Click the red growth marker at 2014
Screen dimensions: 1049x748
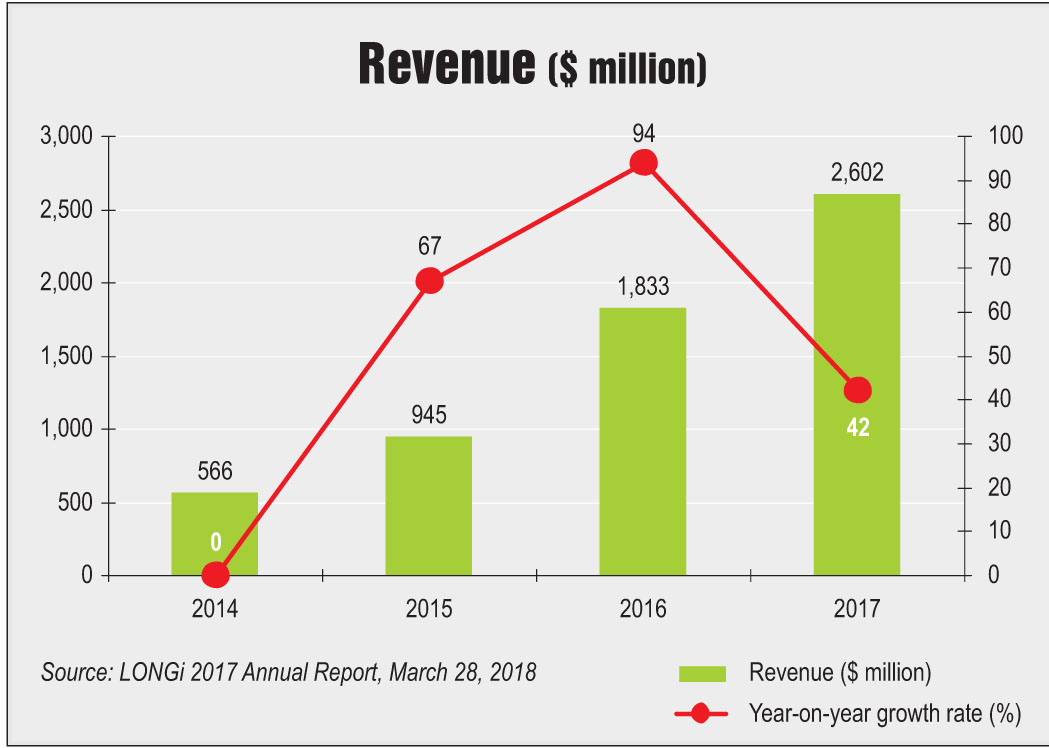click(215, 575)
